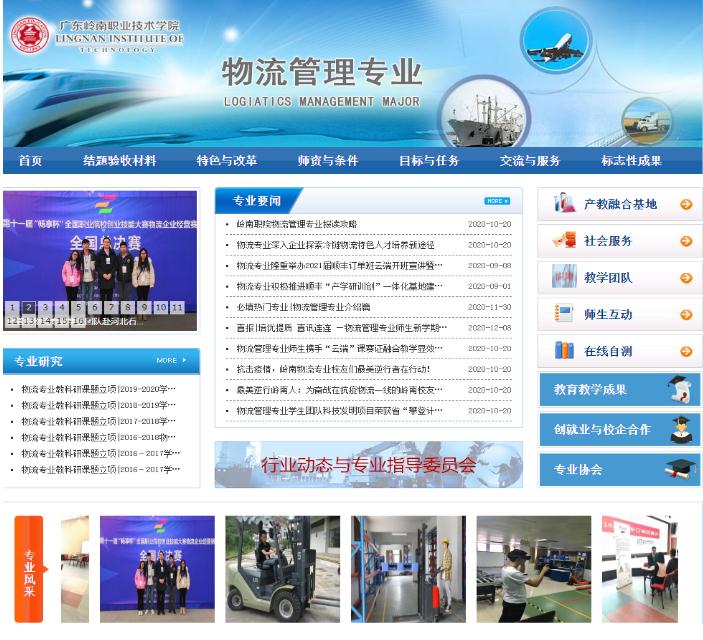Select 标志性成果 in the navigation bar

click(x=630, y=161)
